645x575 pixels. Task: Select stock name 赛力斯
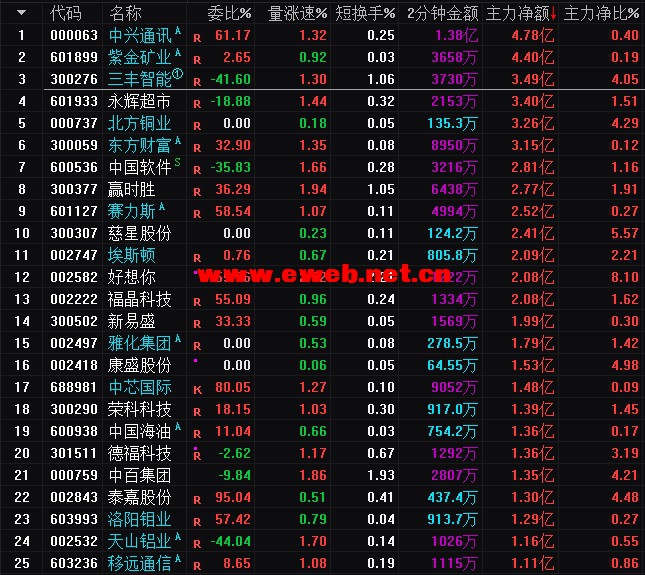pyautogui.click(x=132, y=211)
